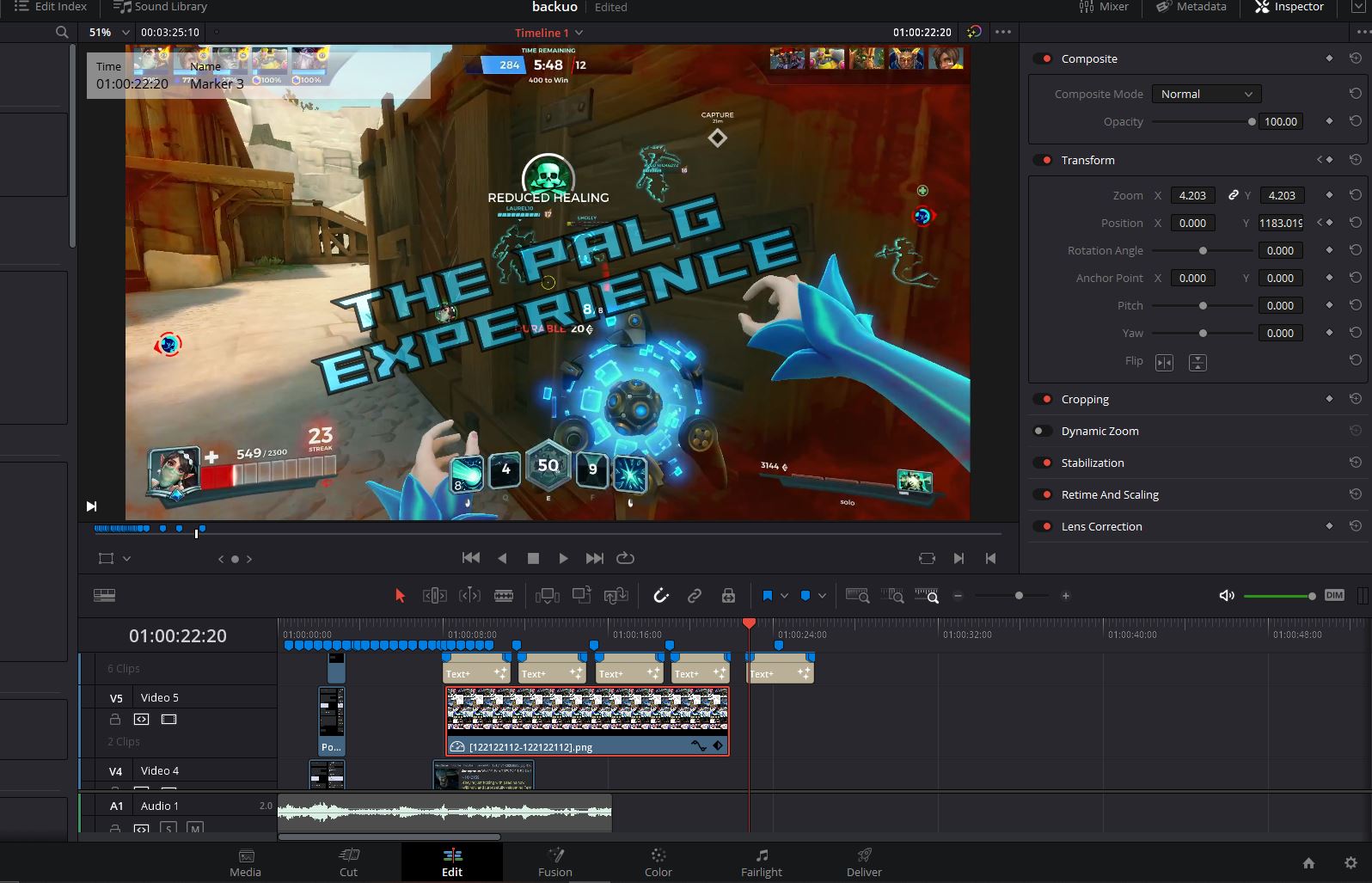This screenshot has height=883, width=1372.
Task: Switch to the Fusion page
Action: 555,862
